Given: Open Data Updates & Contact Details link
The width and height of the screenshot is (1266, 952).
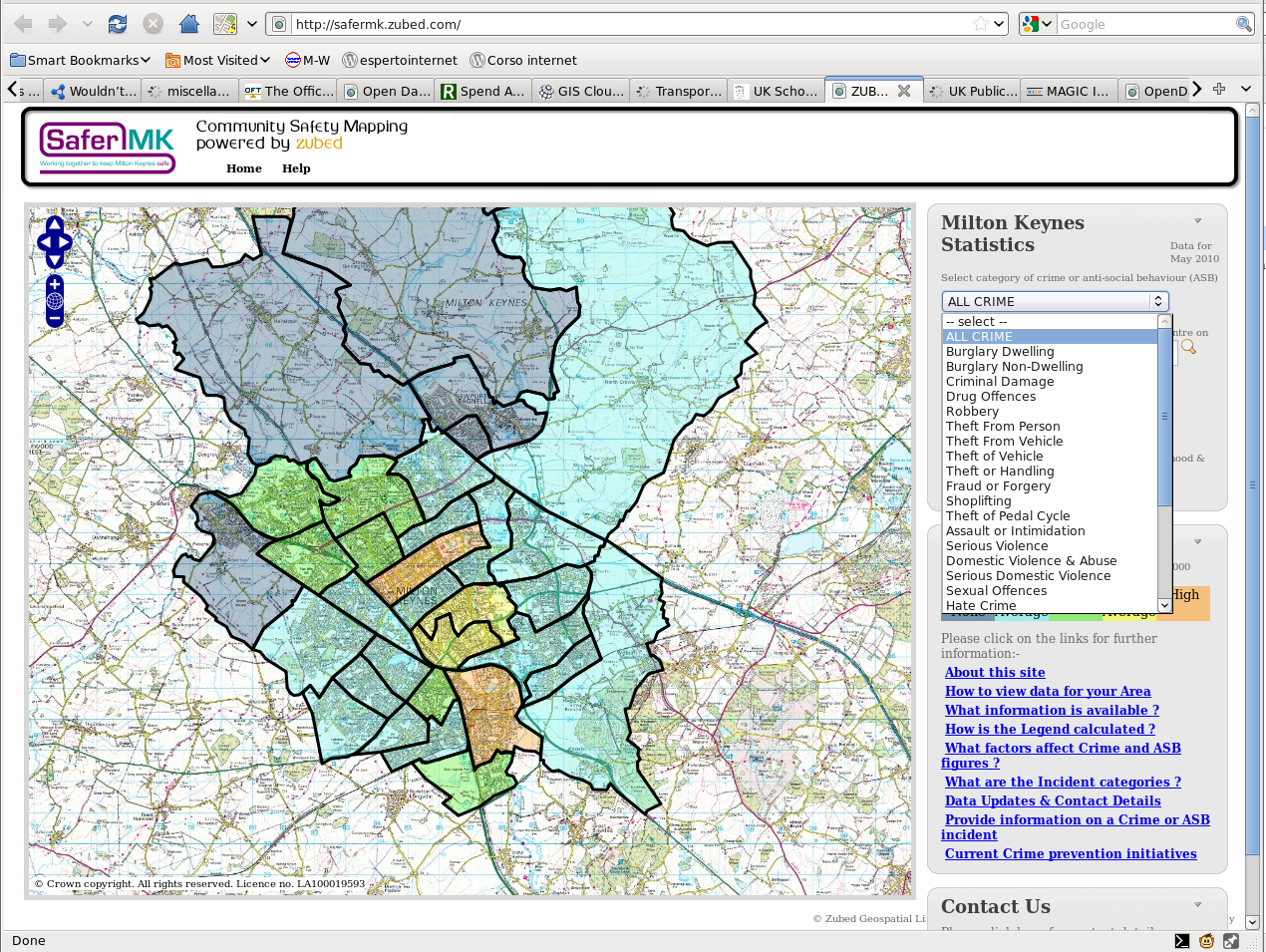Looking at the screenshot, I should [x=1053, y=801].
